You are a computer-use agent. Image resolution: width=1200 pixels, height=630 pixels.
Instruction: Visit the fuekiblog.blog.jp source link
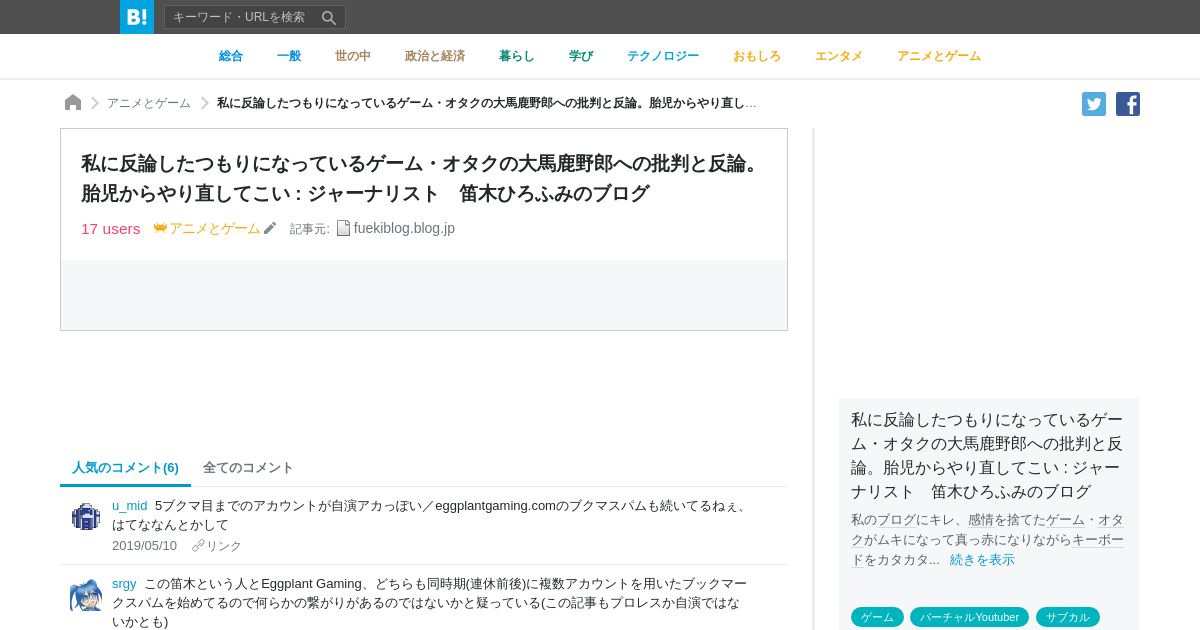[x=404, y=228]
